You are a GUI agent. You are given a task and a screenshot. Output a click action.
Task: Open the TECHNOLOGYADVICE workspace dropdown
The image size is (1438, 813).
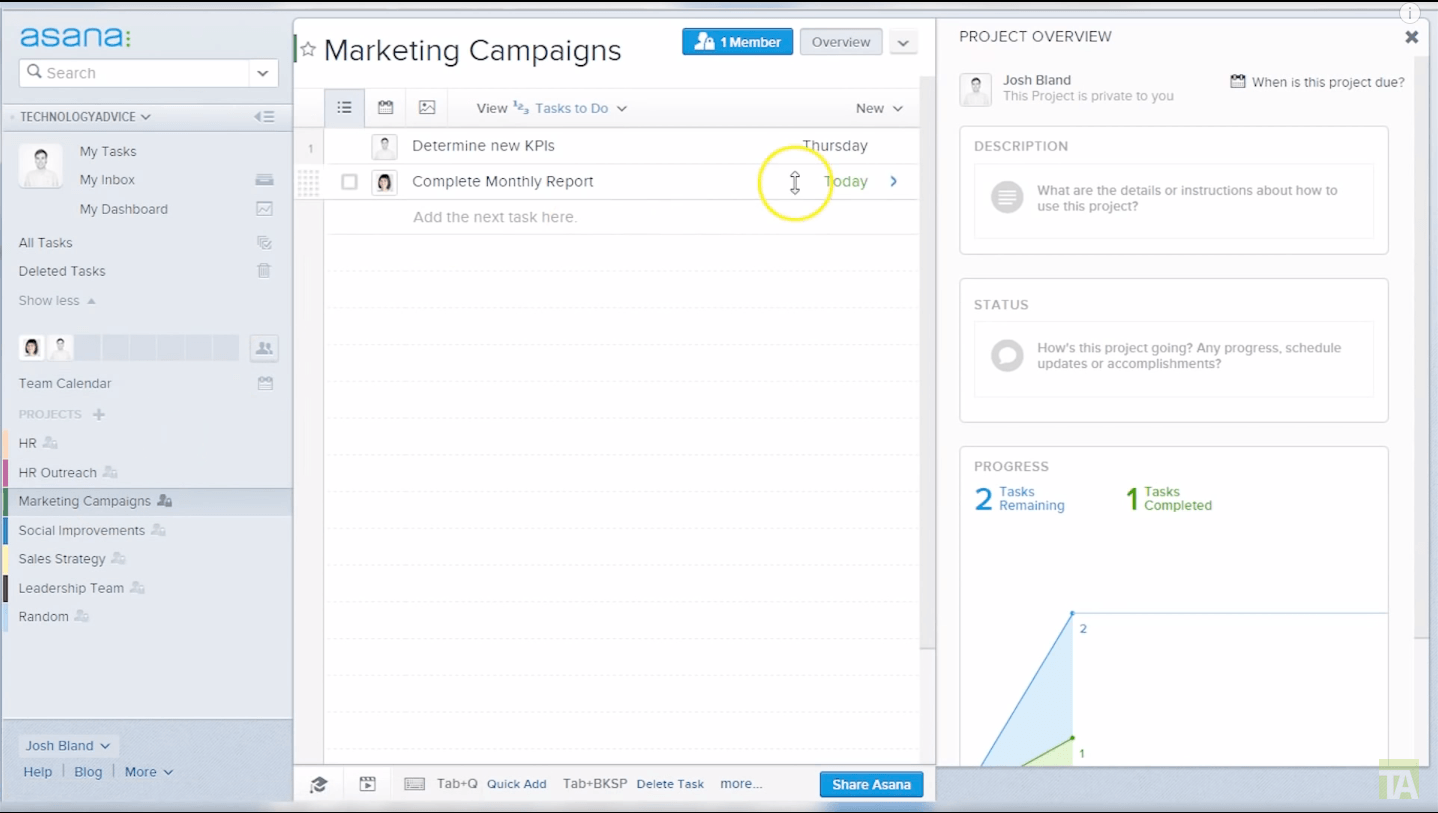(x=85, y=117)
